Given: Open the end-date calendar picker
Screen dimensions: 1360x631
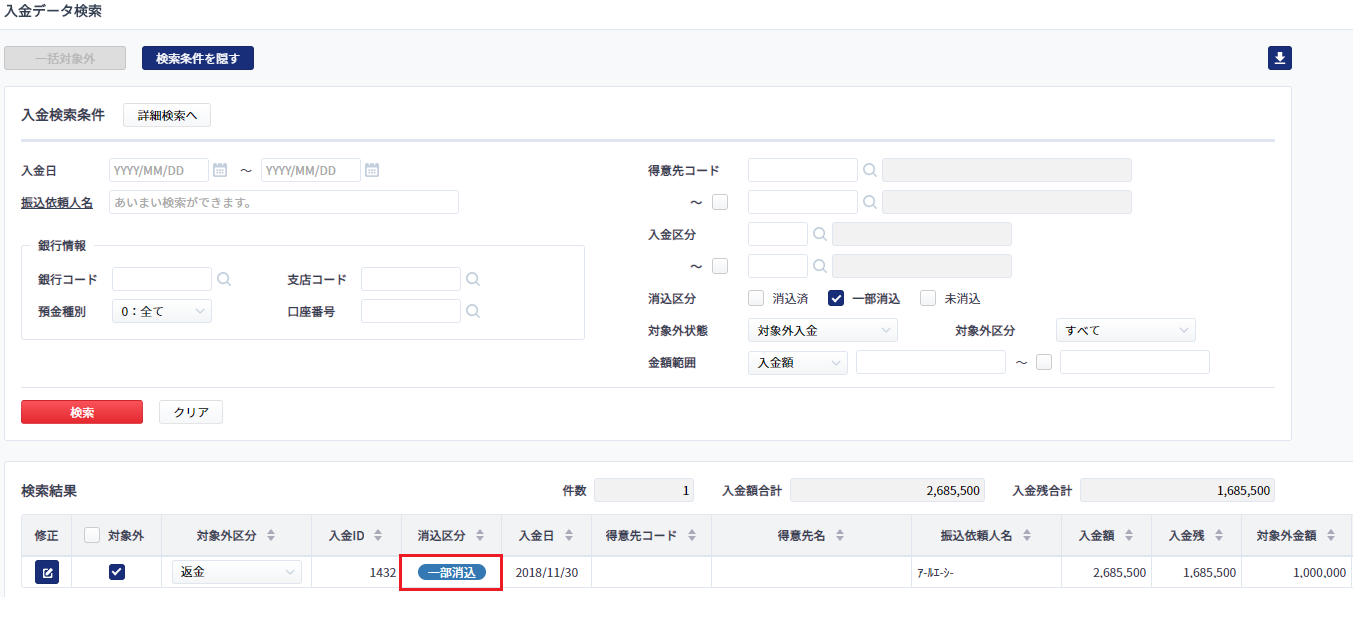Looking at the screenshot, I should 372,170.
